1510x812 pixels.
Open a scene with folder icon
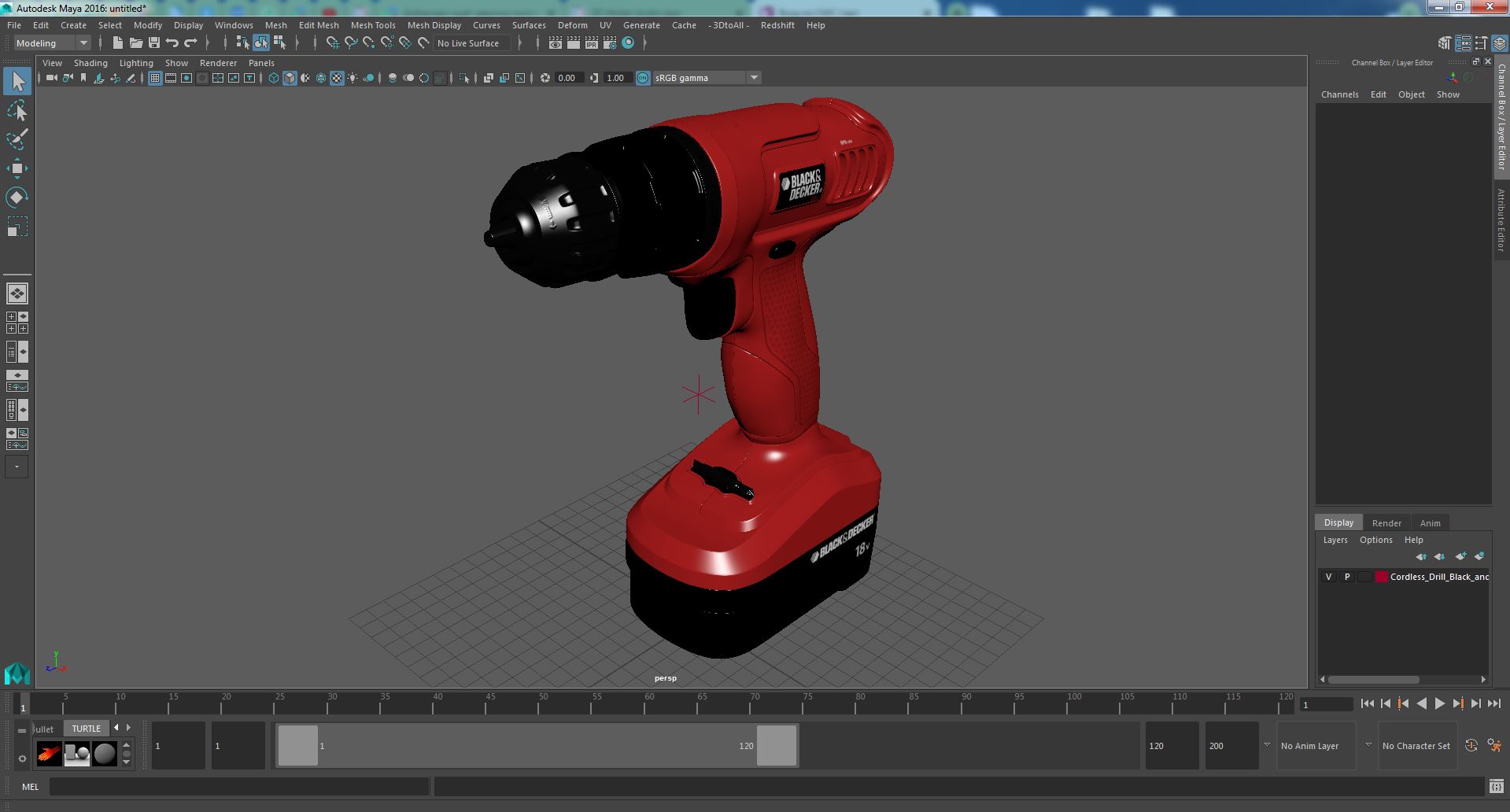point(135,43)
